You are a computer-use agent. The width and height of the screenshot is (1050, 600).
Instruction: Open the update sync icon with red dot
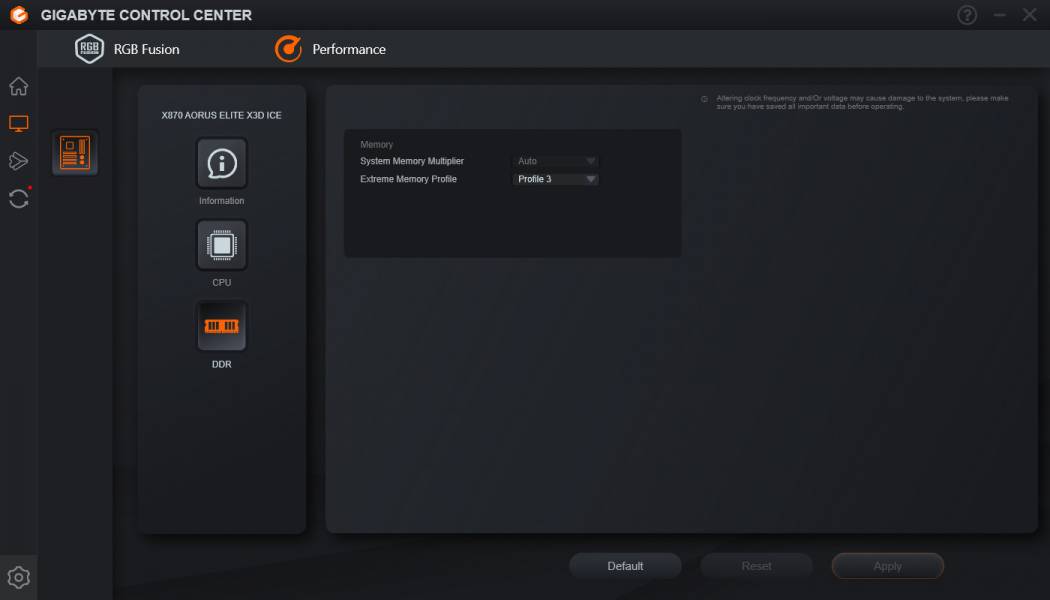pos(18,198)
